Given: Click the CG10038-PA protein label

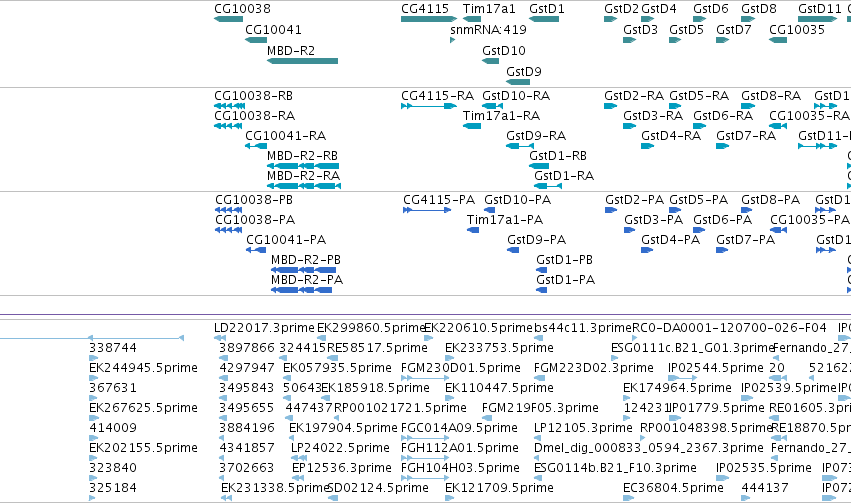Looking at the screenshot, I should click(255, 220).
